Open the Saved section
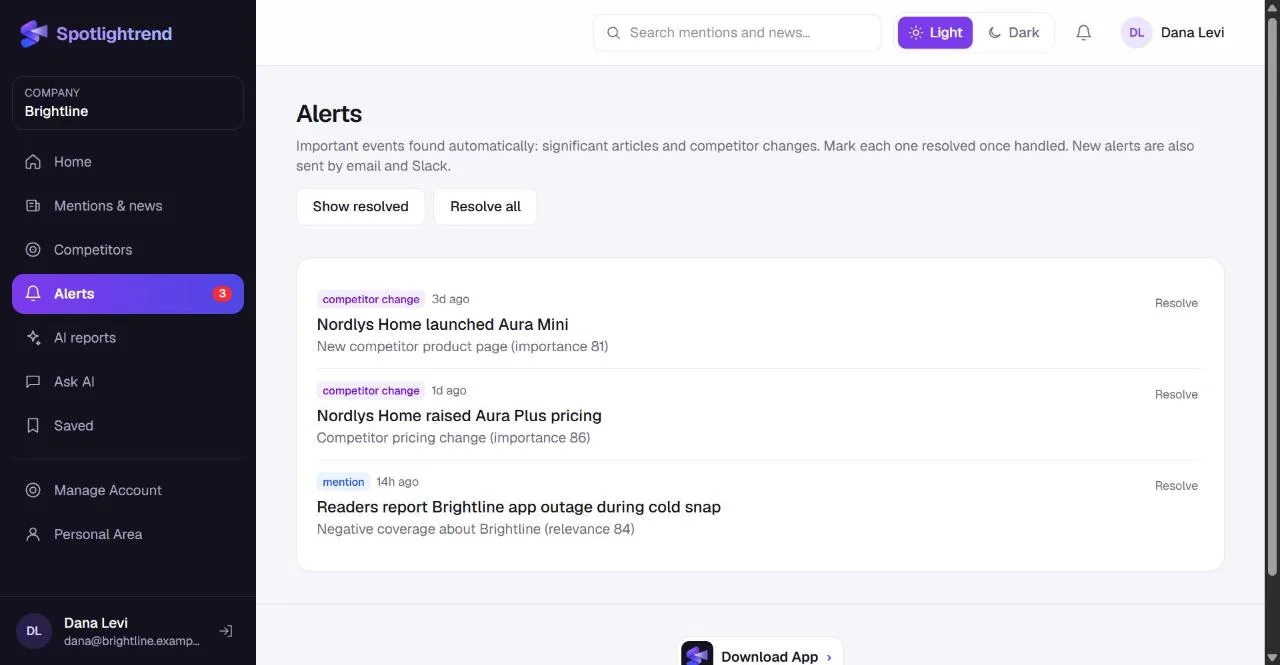 point(128,426)
